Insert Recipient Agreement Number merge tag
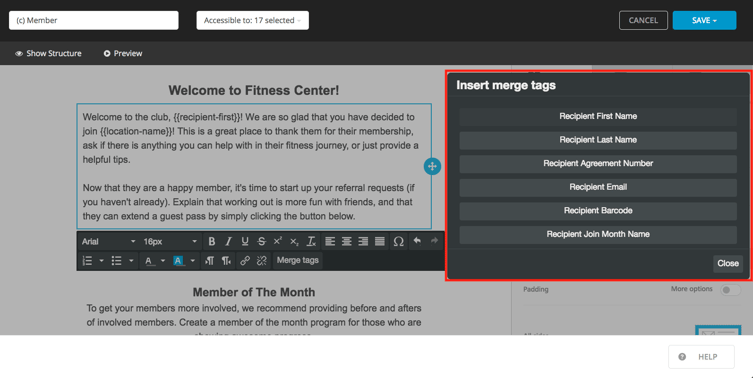The image size is (753, 378). (x=598, y=163)
